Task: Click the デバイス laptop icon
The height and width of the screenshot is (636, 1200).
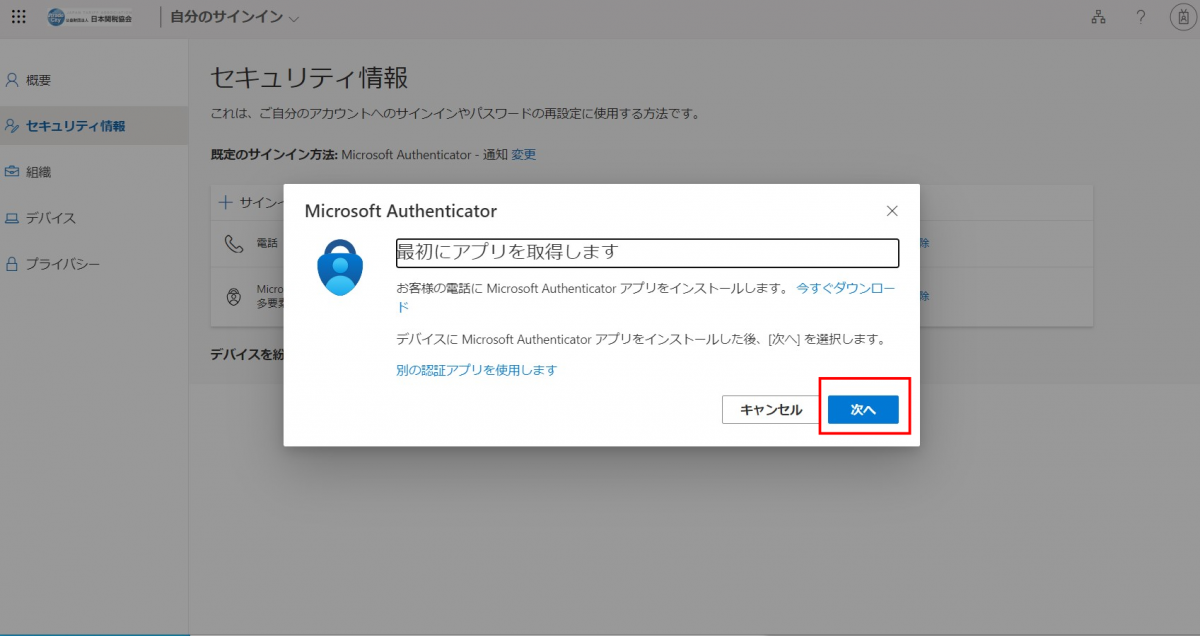Action: coord(12,218)
